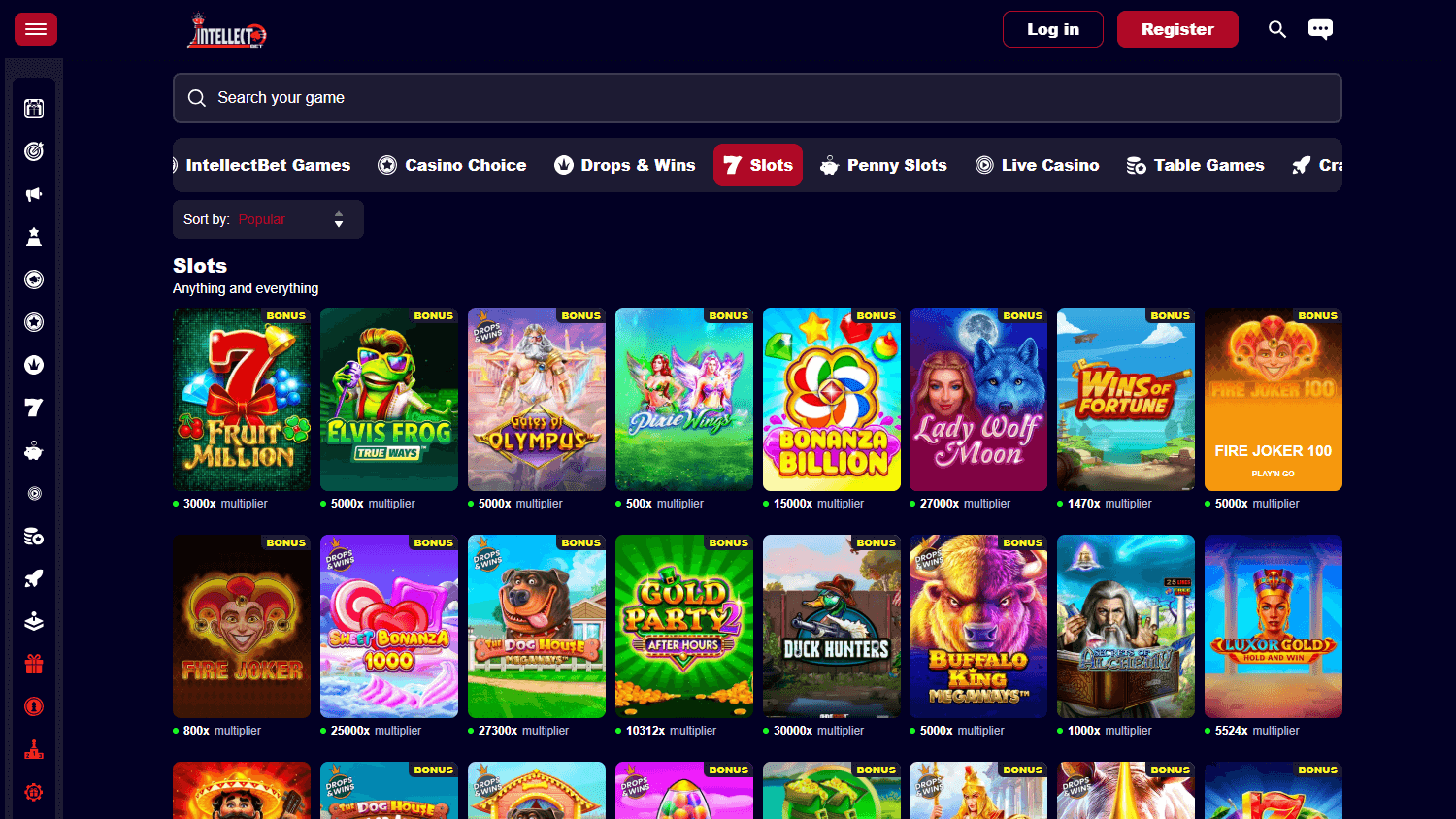Open the Table Games category
The height and width of the screenshot is (819, 1456).
pyautogui.click(x=1195, y=165)
